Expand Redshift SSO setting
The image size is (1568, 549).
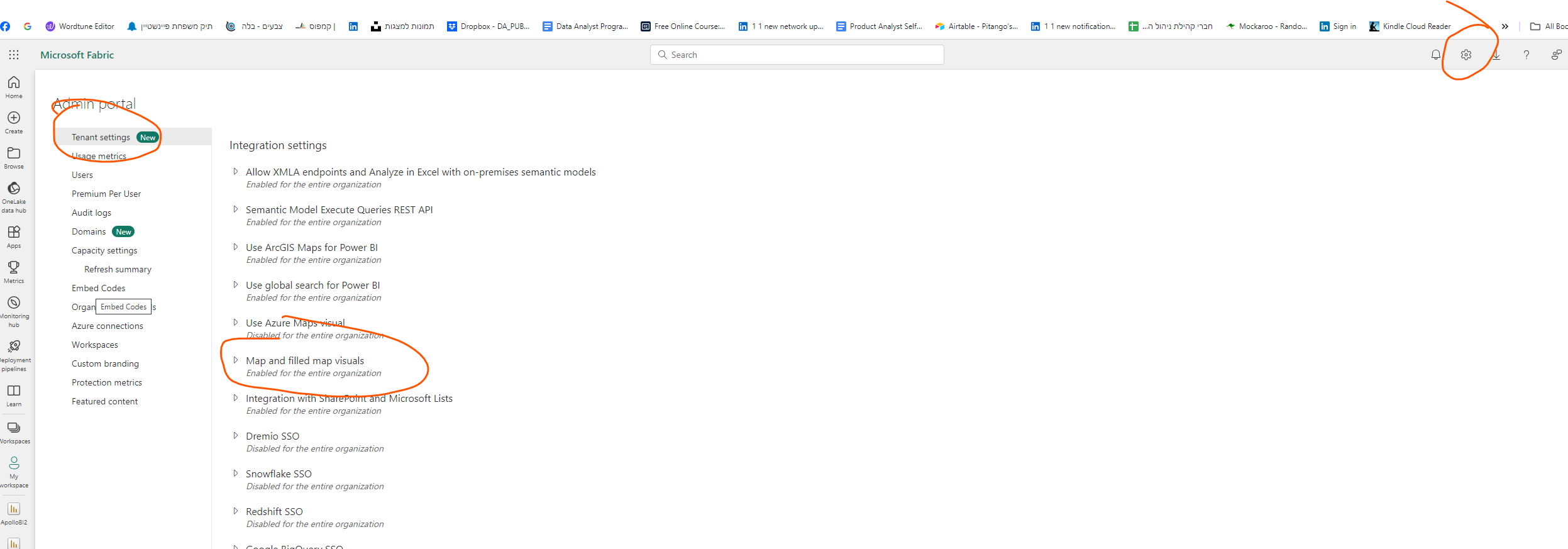click(x=236, y=511)
